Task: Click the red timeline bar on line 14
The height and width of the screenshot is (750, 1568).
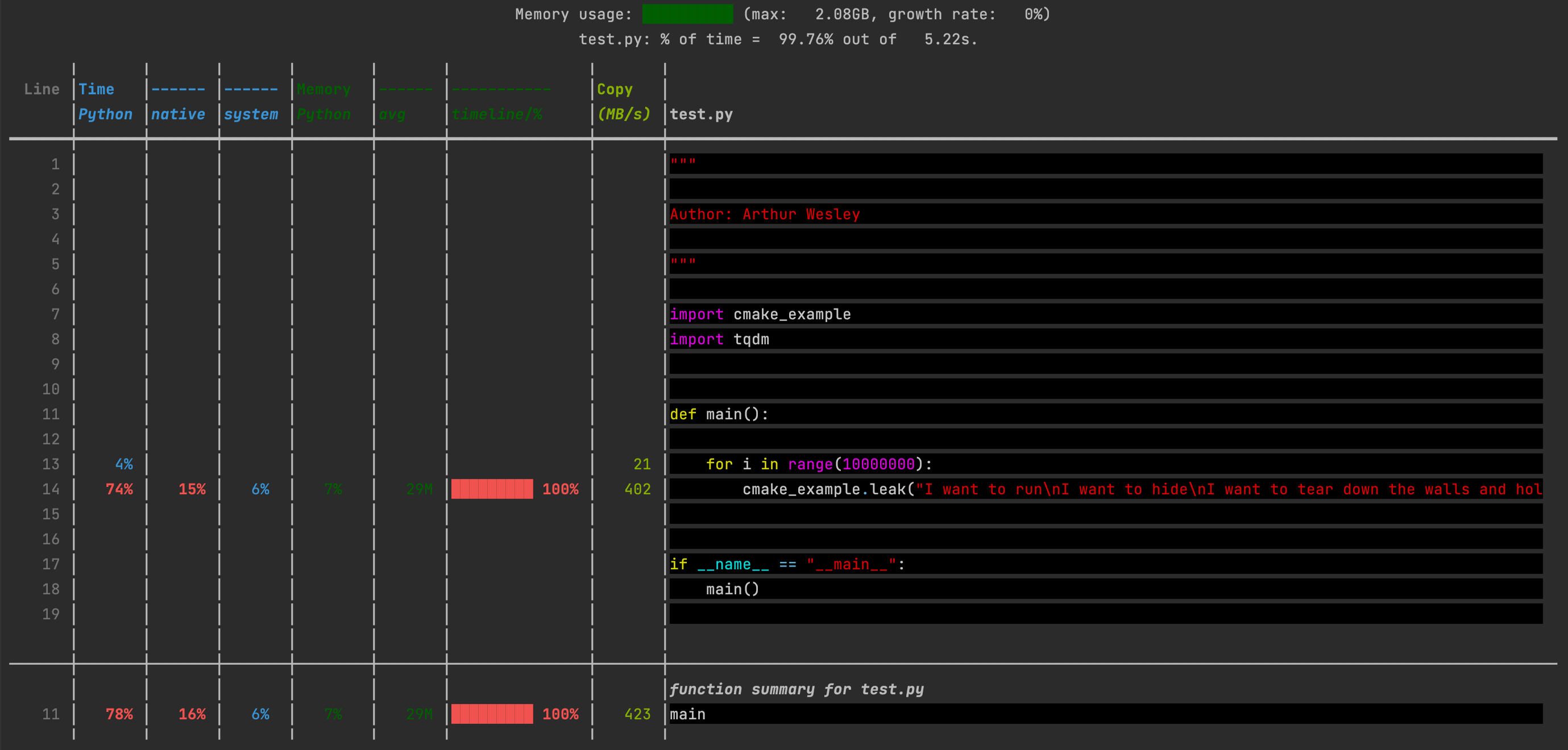Action: click(x=492, y=489)
